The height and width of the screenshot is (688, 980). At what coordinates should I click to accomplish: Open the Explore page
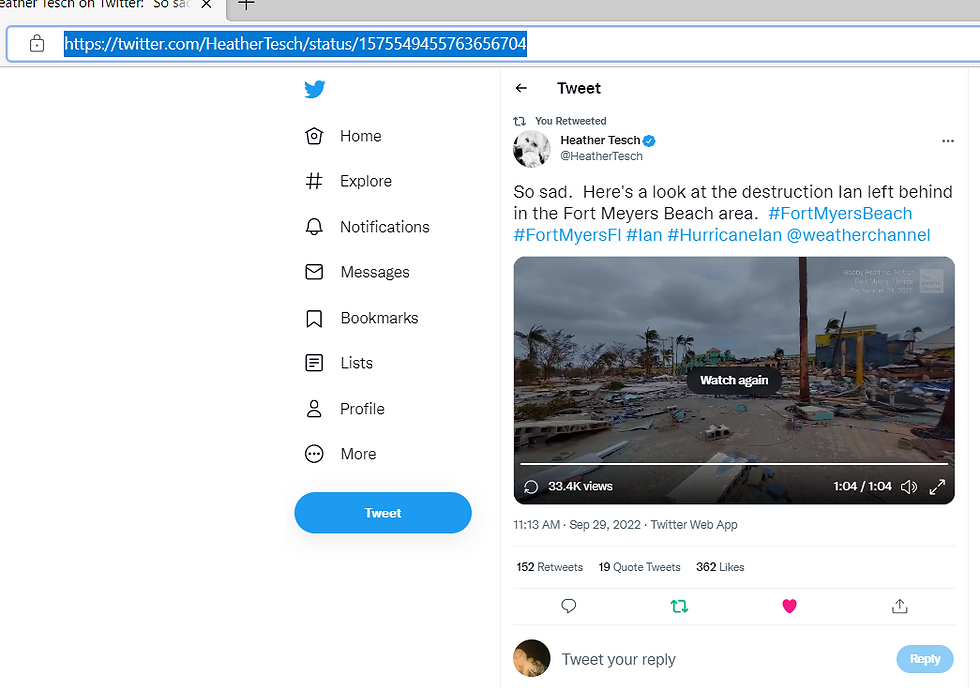point(348,181)
